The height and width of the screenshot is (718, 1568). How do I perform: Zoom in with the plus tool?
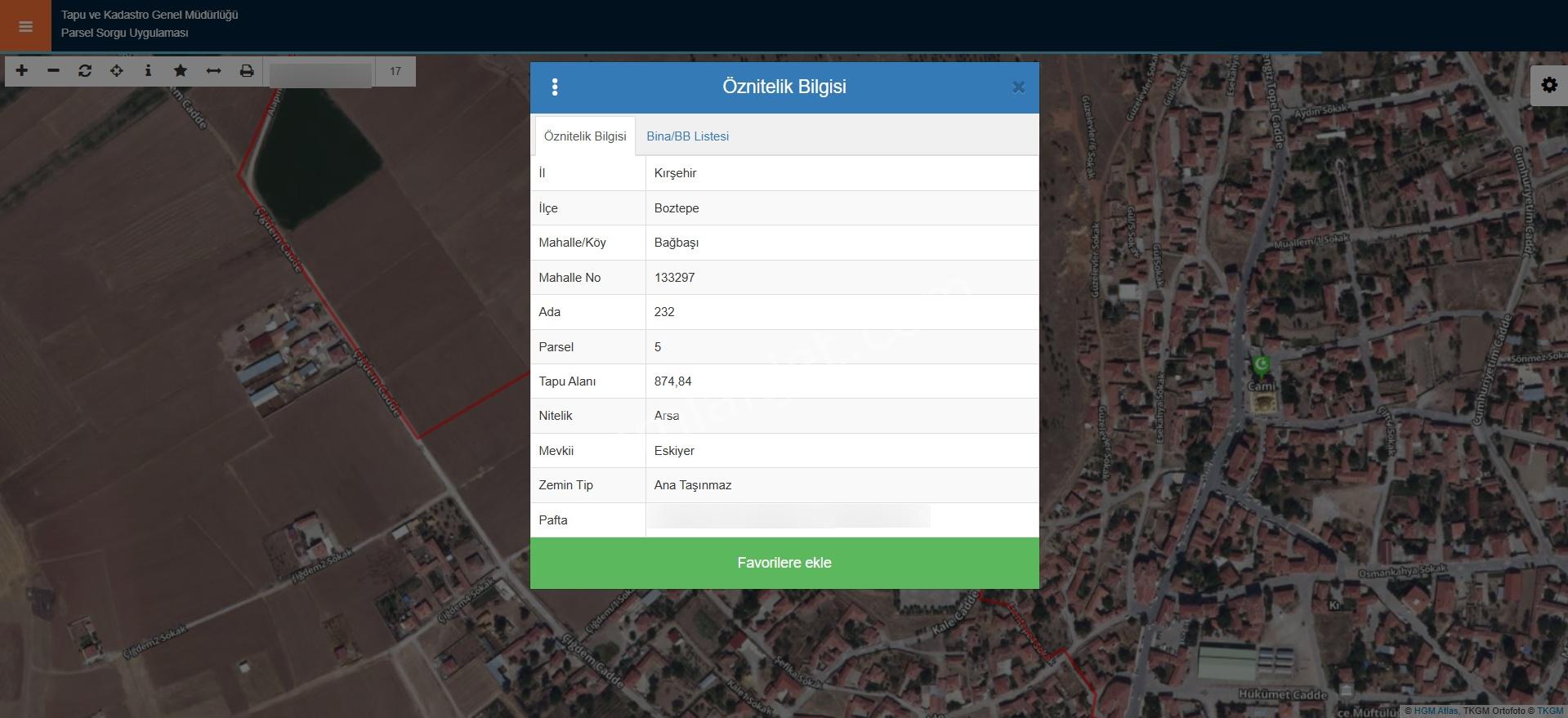tap(22, 71)
